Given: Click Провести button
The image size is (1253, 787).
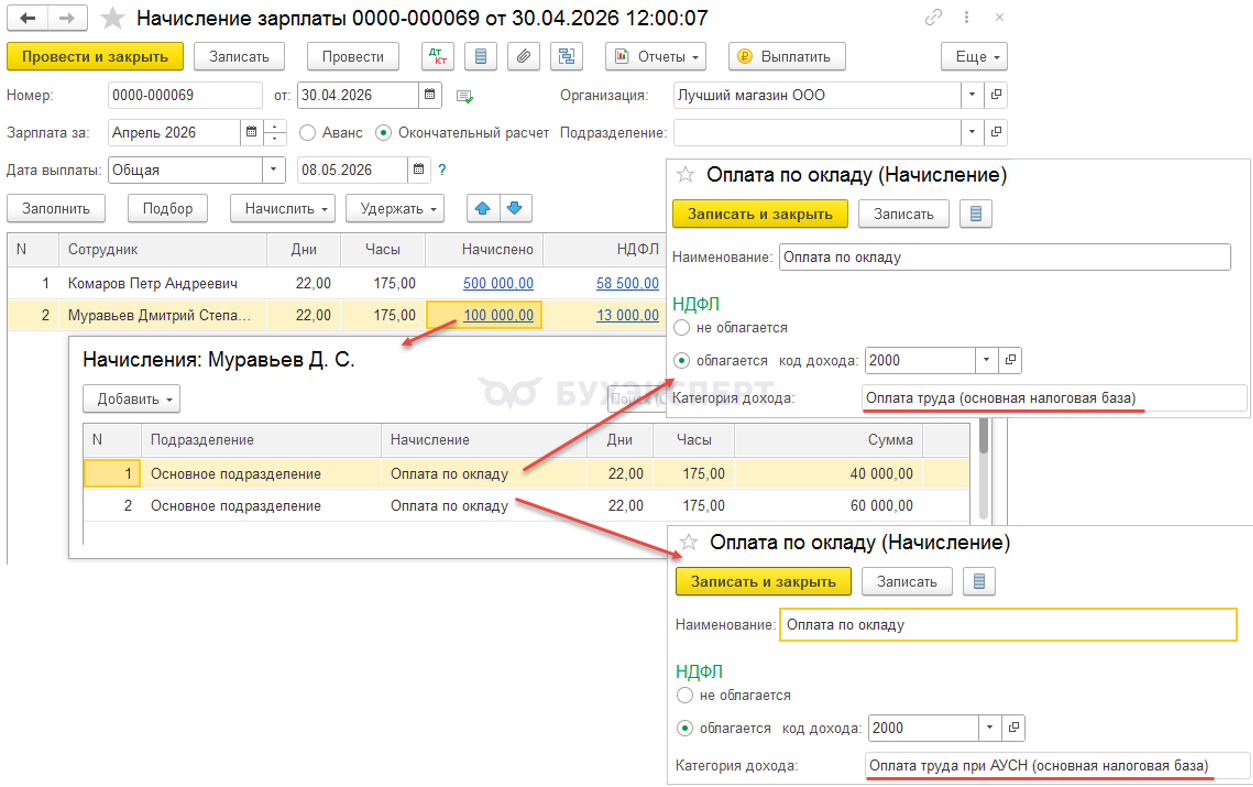Looking at the screenshot, I should 353,56.
